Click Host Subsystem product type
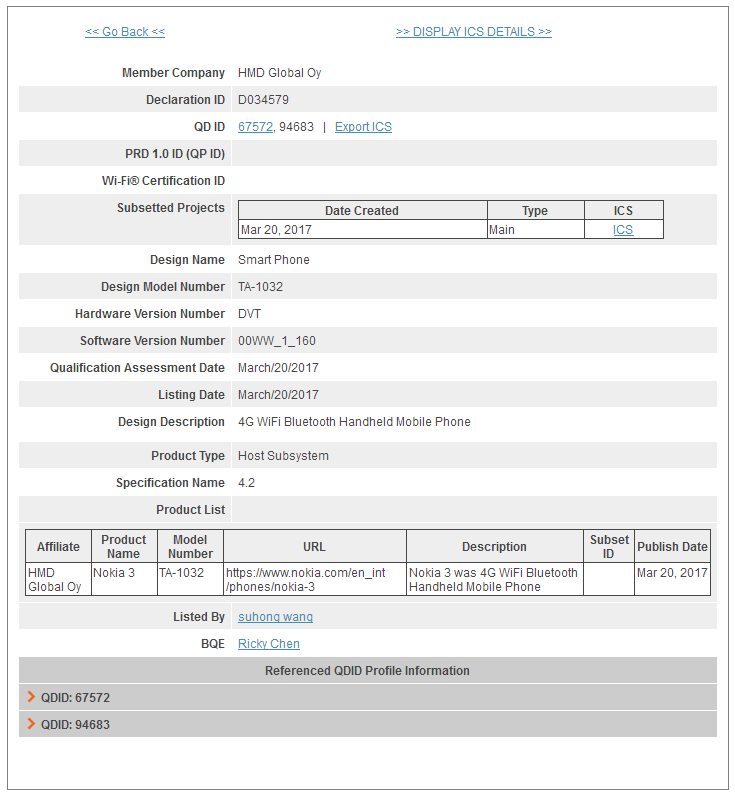Screen dimensions: 735x795 [x=283, y=456]
